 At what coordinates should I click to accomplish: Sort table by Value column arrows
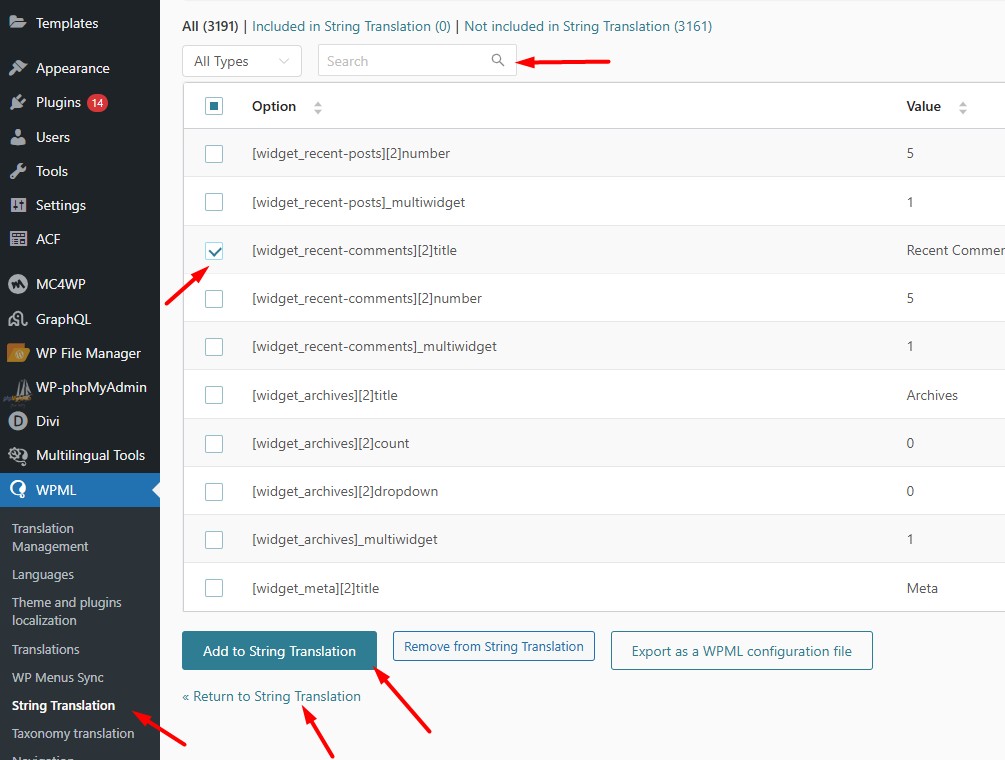(963, 107)
